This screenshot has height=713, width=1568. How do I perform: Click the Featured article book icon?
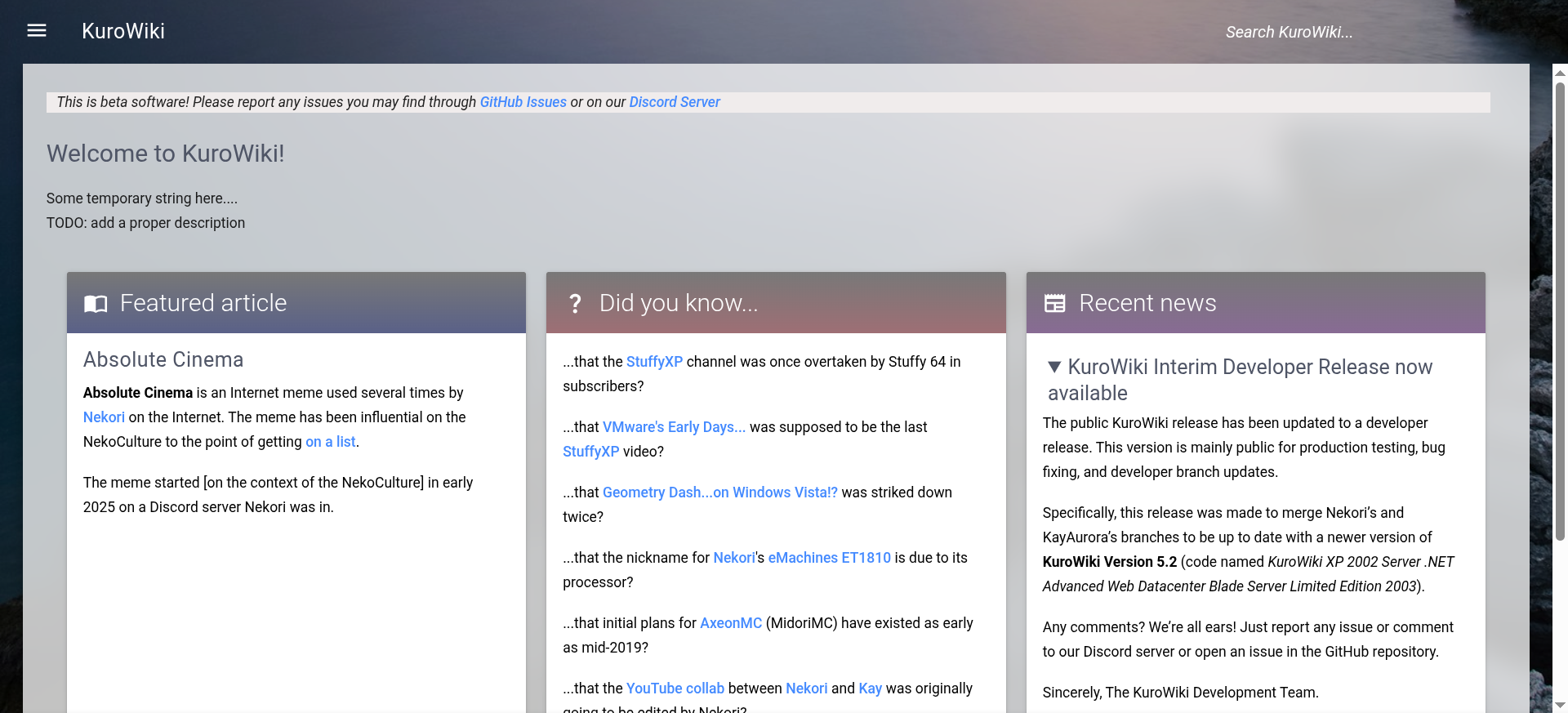[96, 304]
